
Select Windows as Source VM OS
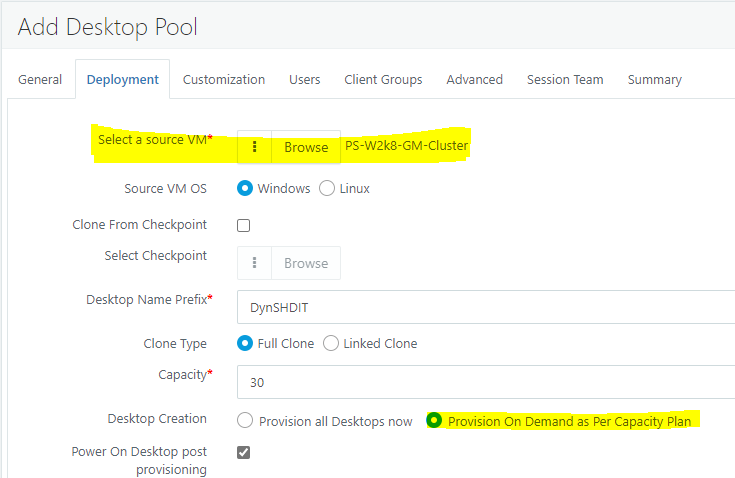[x=244, y=188]
